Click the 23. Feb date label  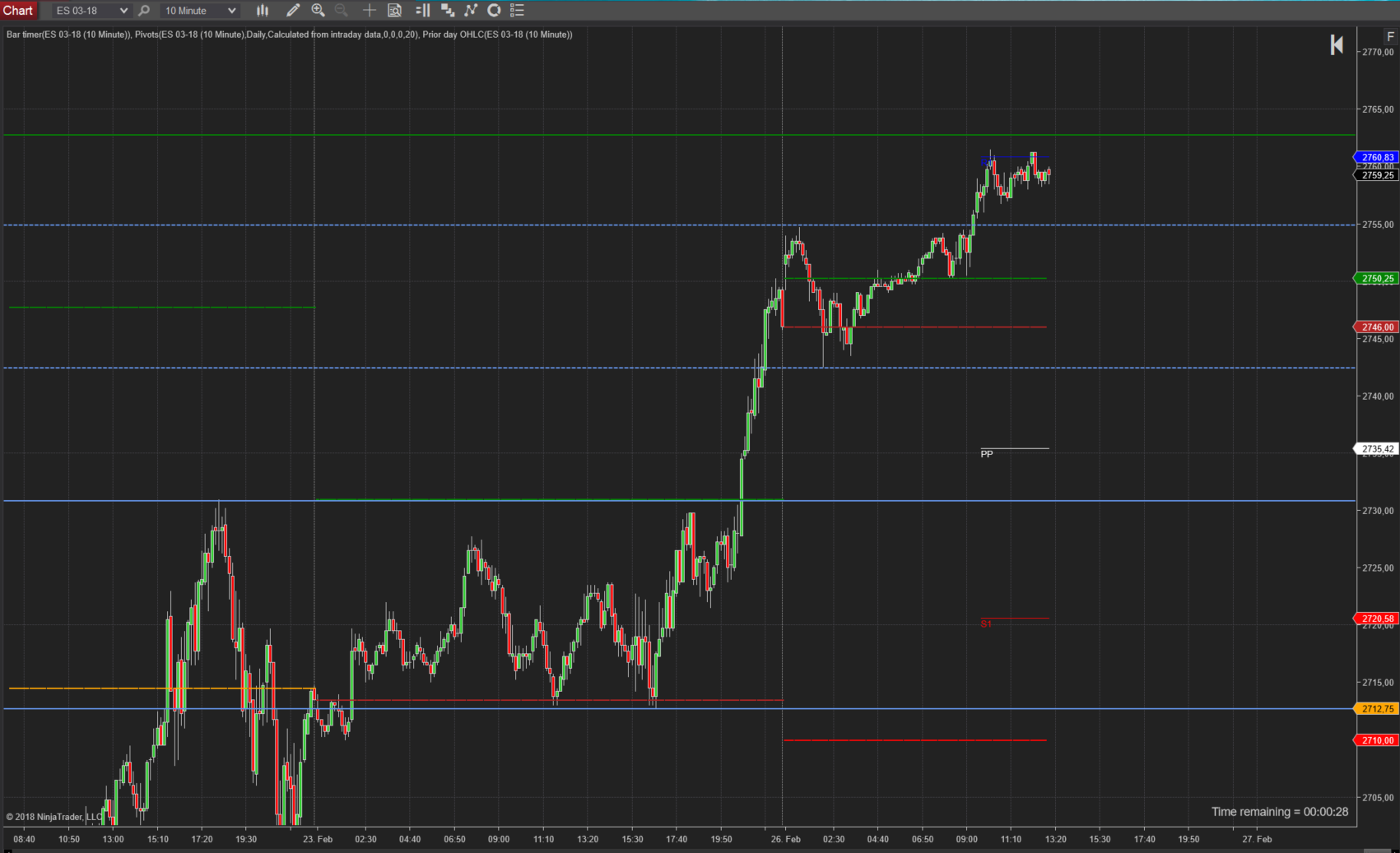318,839
